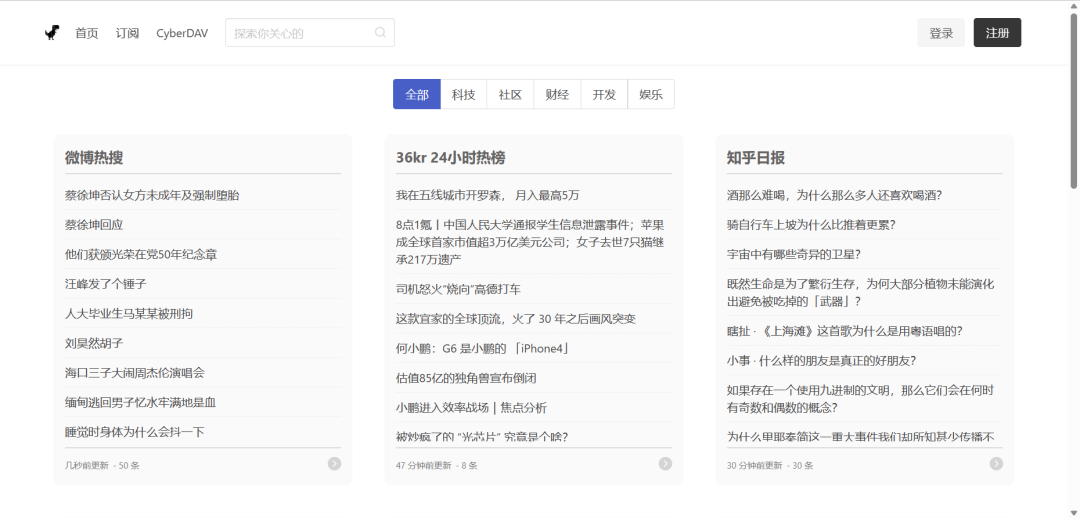
Task: Open 汪峰发了个锤子 headline
Action: pos(105,284)
